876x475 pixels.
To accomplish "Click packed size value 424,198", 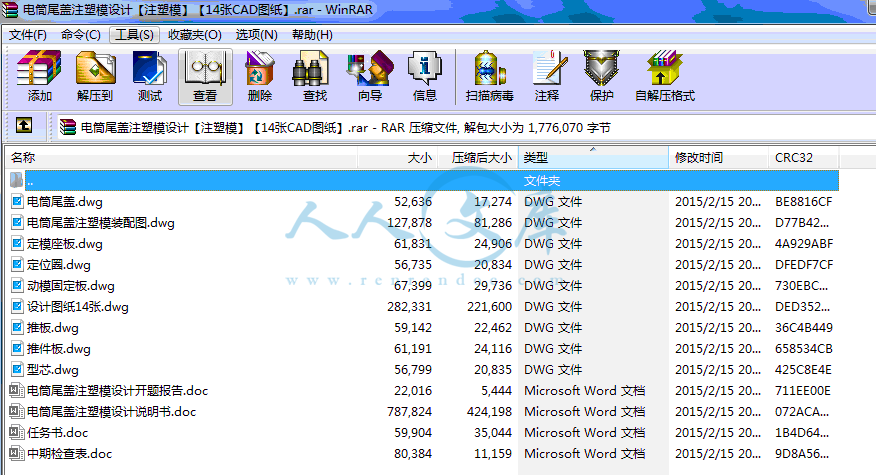I will (489, 411).
